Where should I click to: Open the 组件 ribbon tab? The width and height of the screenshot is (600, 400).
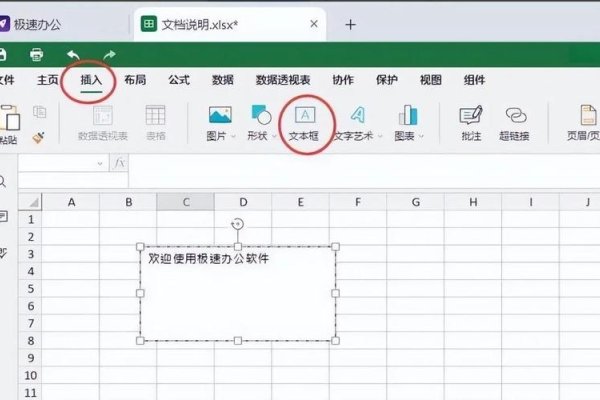474,80
